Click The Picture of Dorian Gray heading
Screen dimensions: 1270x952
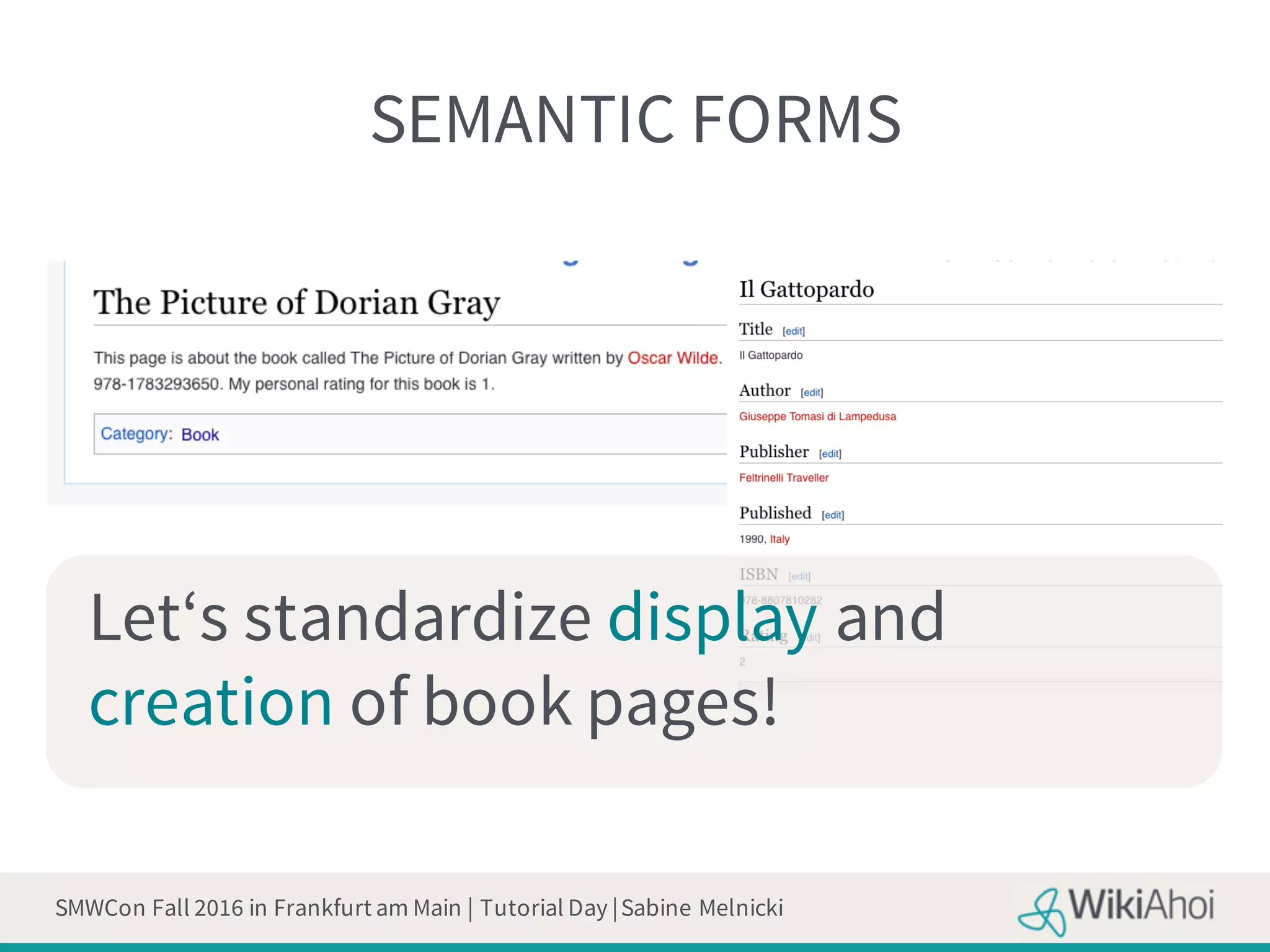click(x=296, y=303)
